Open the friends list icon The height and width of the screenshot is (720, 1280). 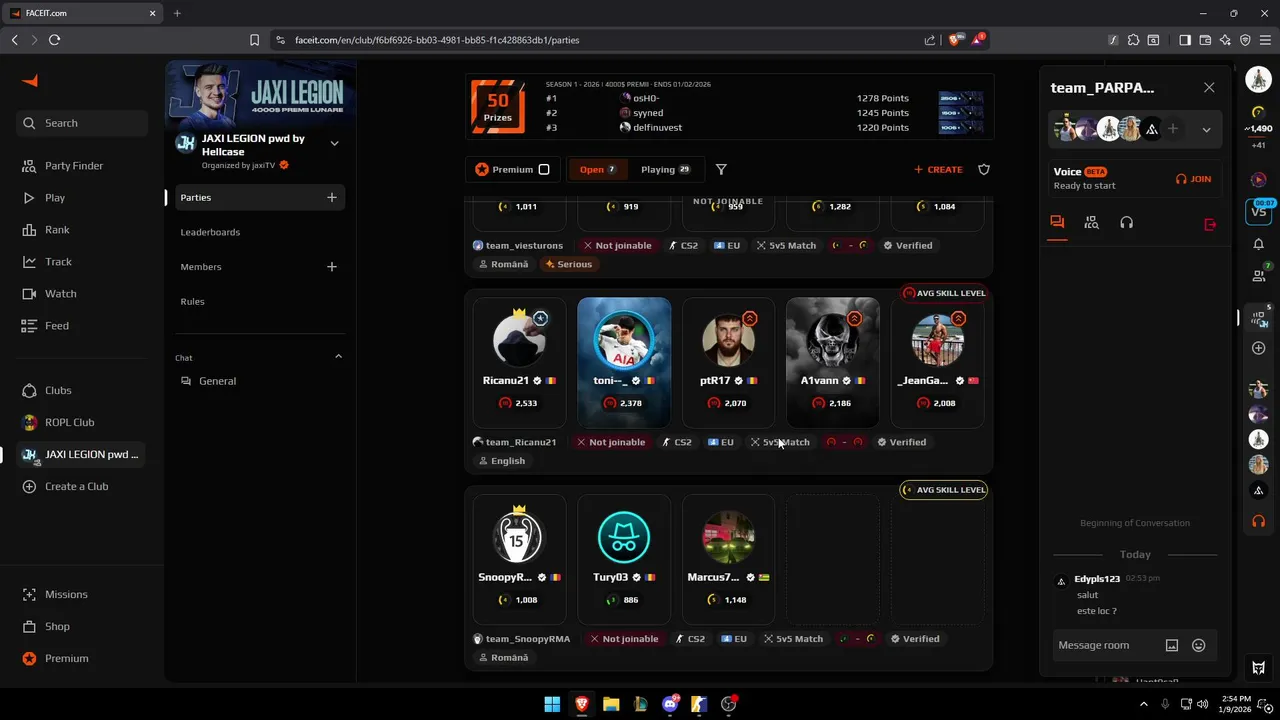pos(1258,275)
